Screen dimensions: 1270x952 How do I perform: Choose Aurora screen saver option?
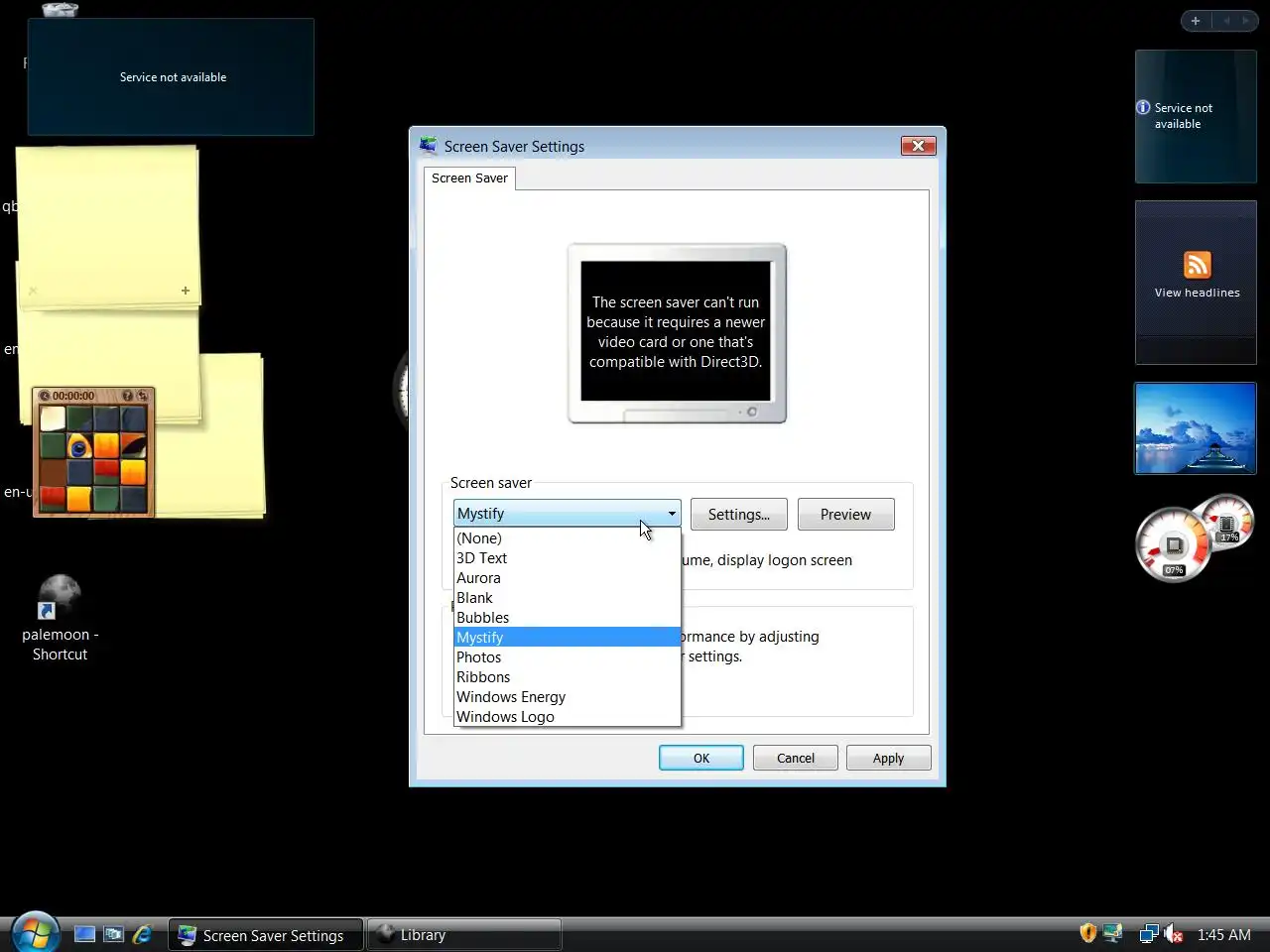[x=567, y=578]
